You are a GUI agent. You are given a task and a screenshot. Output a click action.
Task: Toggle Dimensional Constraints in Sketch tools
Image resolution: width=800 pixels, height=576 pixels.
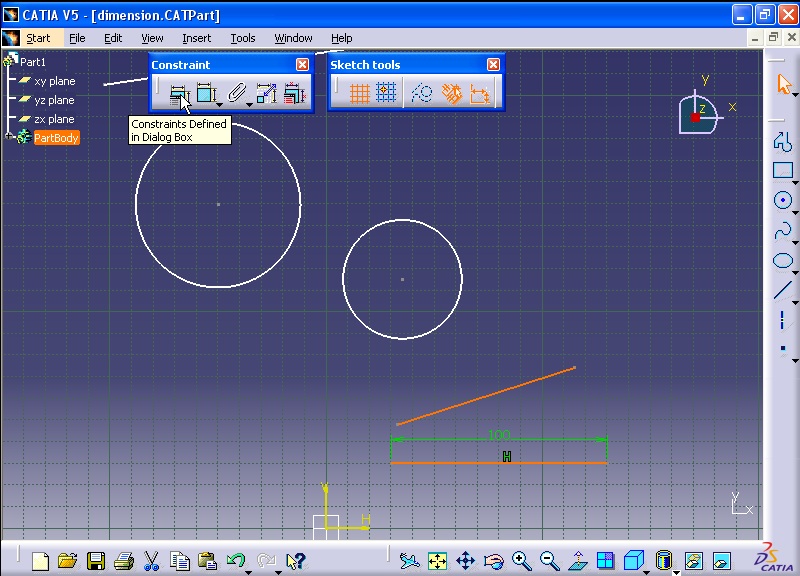pos(480,94)
